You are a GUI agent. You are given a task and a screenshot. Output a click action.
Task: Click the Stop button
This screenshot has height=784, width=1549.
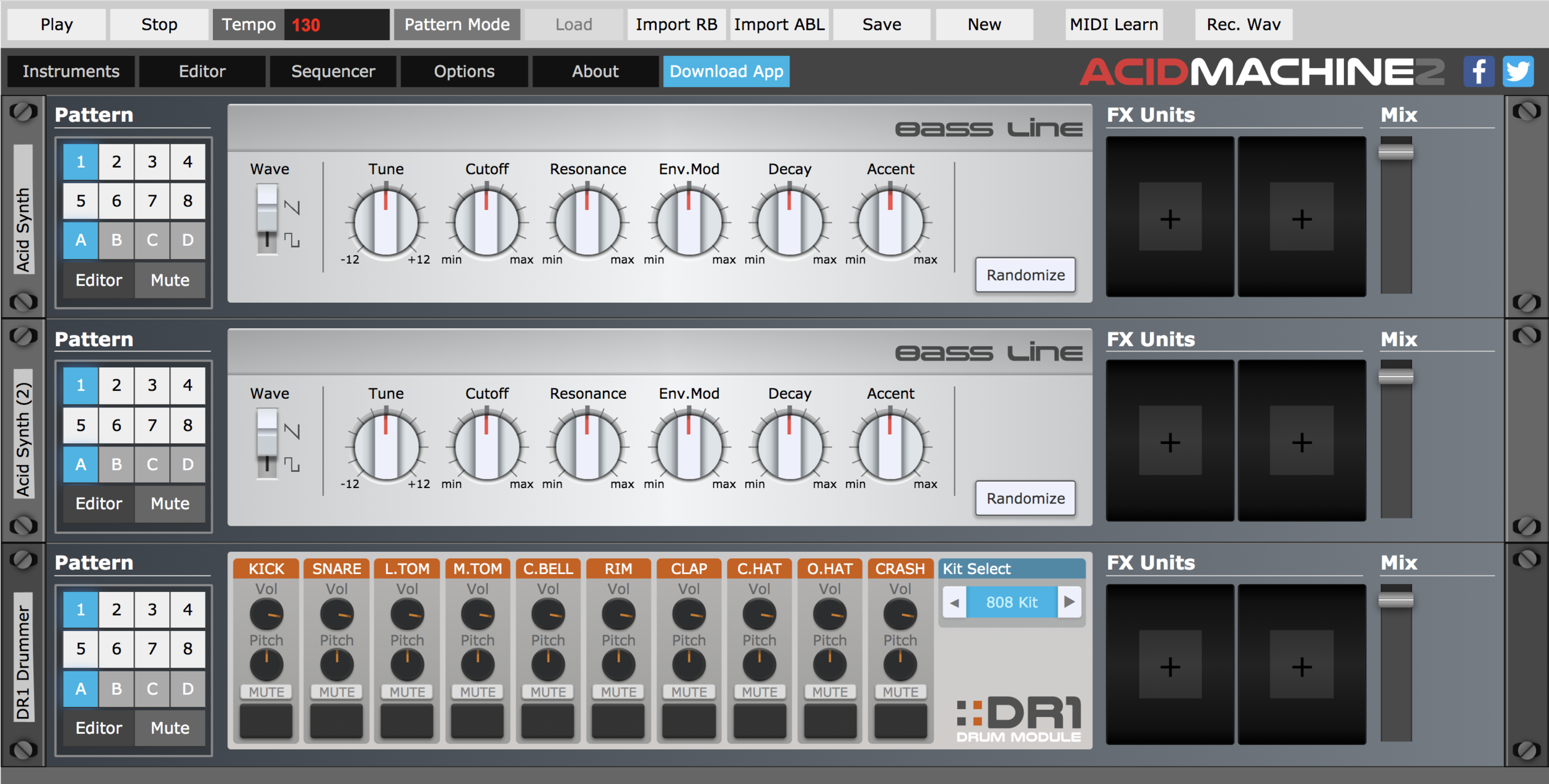159,25
